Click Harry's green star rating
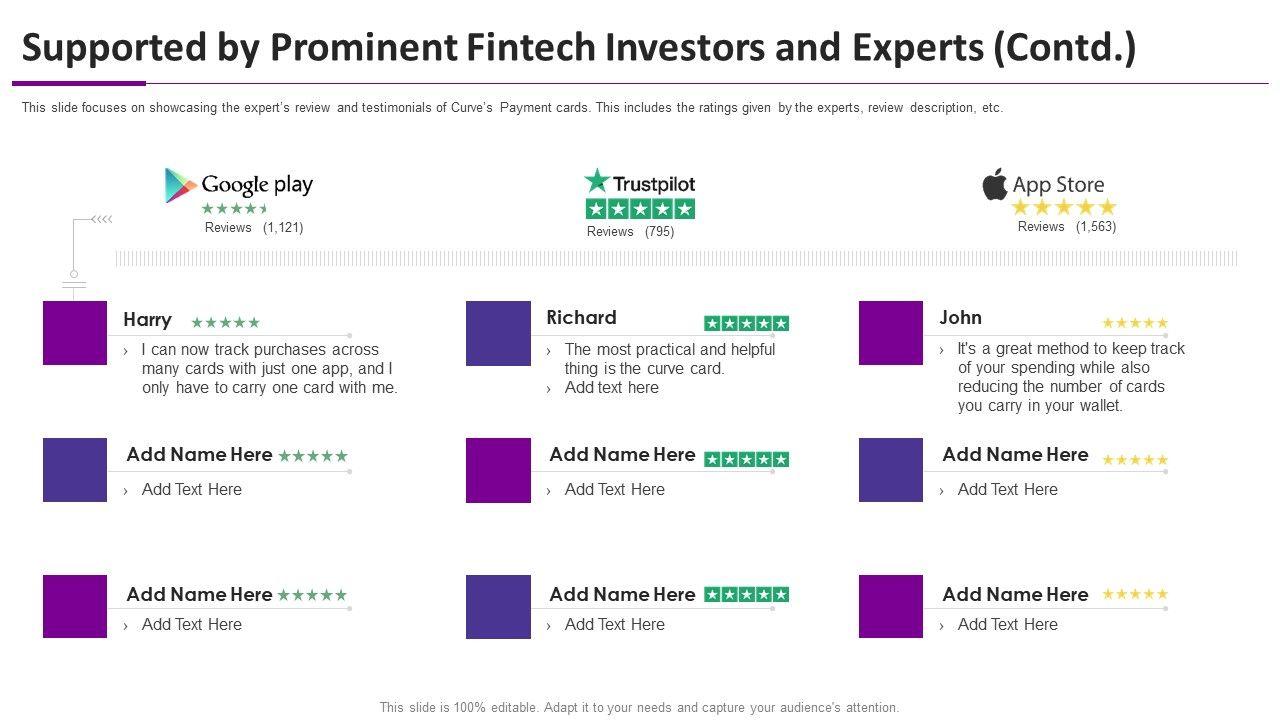1280x720 pixels. click(x=225, y=323)
